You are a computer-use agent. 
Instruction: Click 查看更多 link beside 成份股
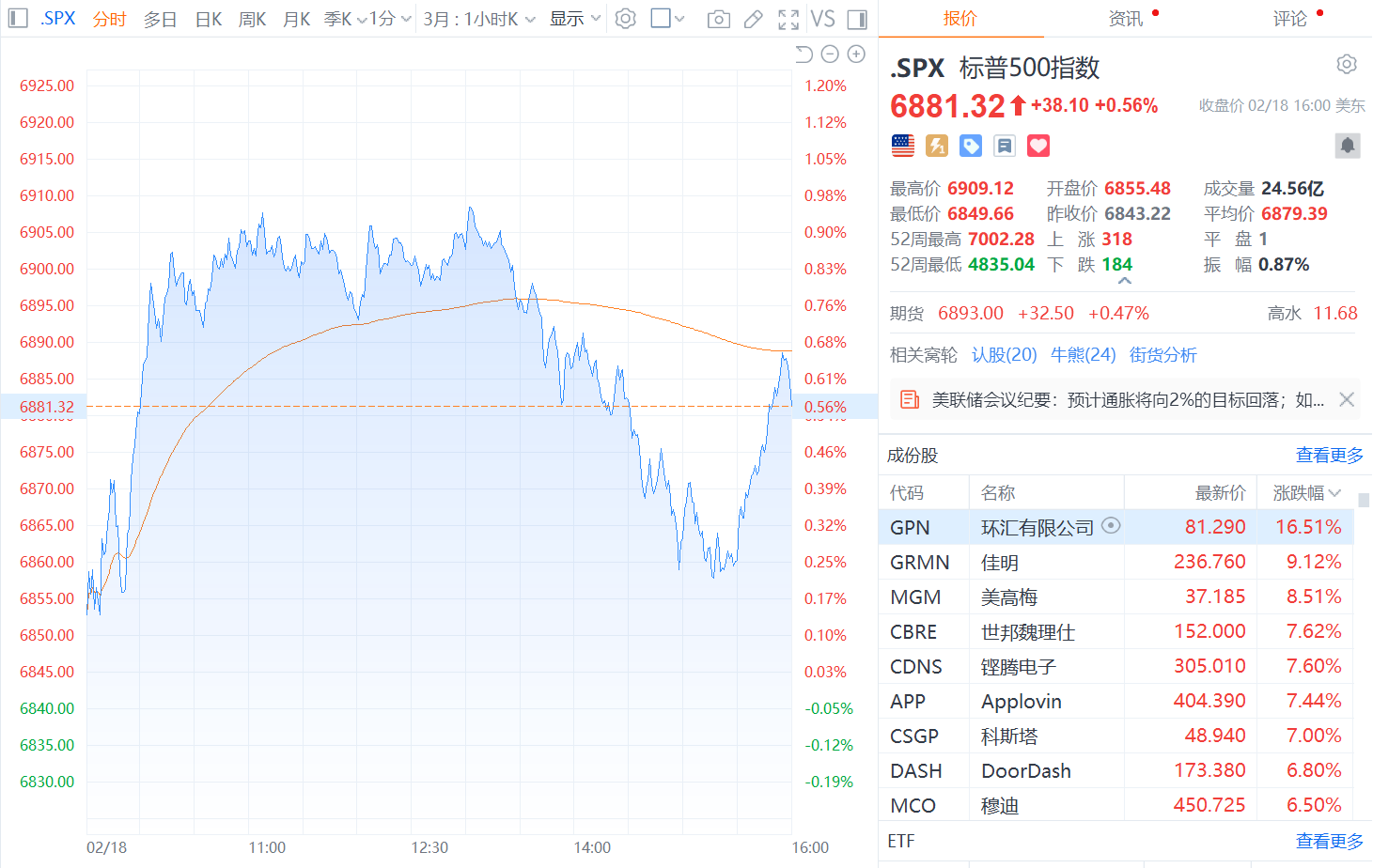tap(1329, 456)
